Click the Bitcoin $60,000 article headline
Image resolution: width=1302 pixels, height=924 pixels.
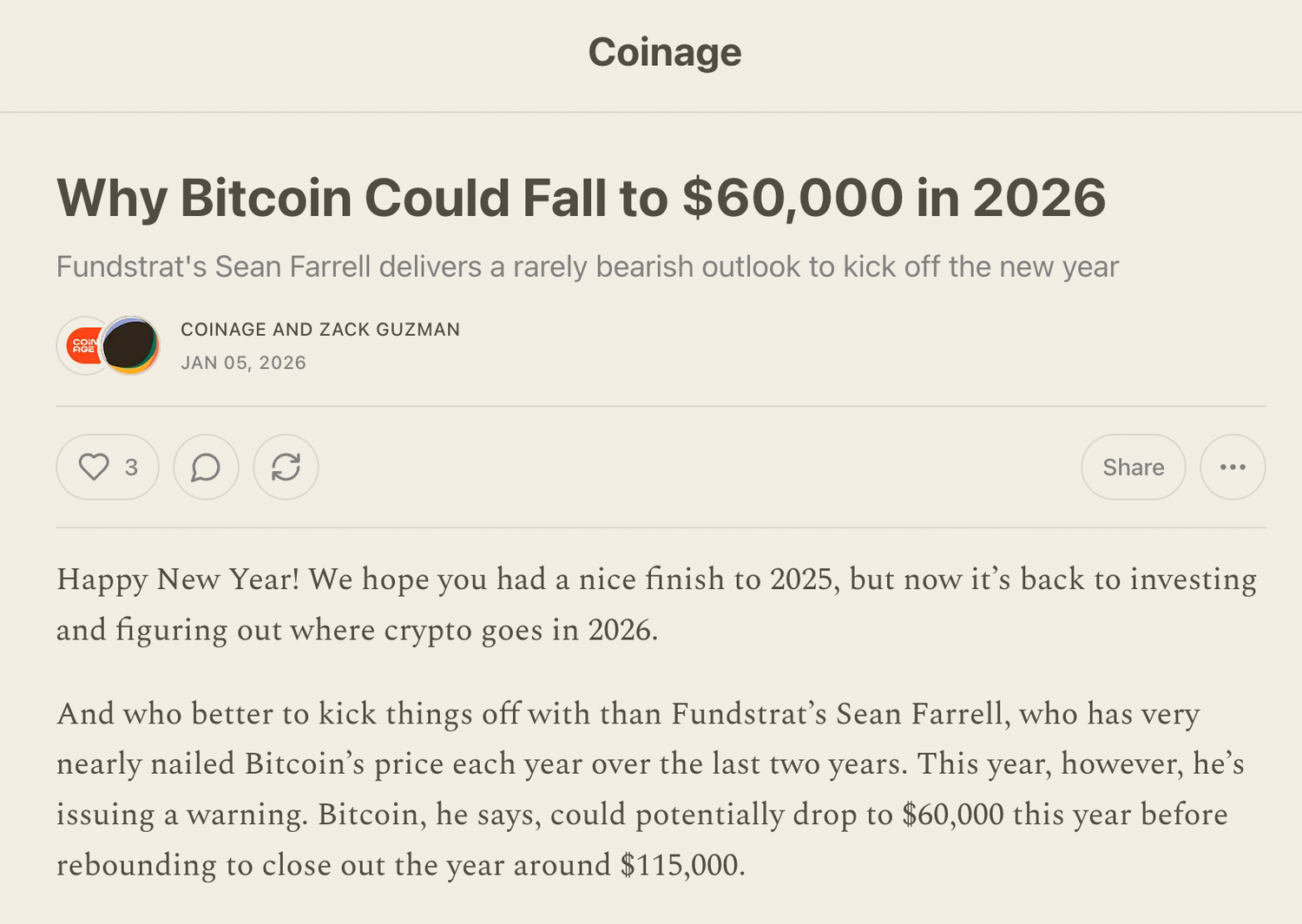pyautogui.click(x=581, y=198)
